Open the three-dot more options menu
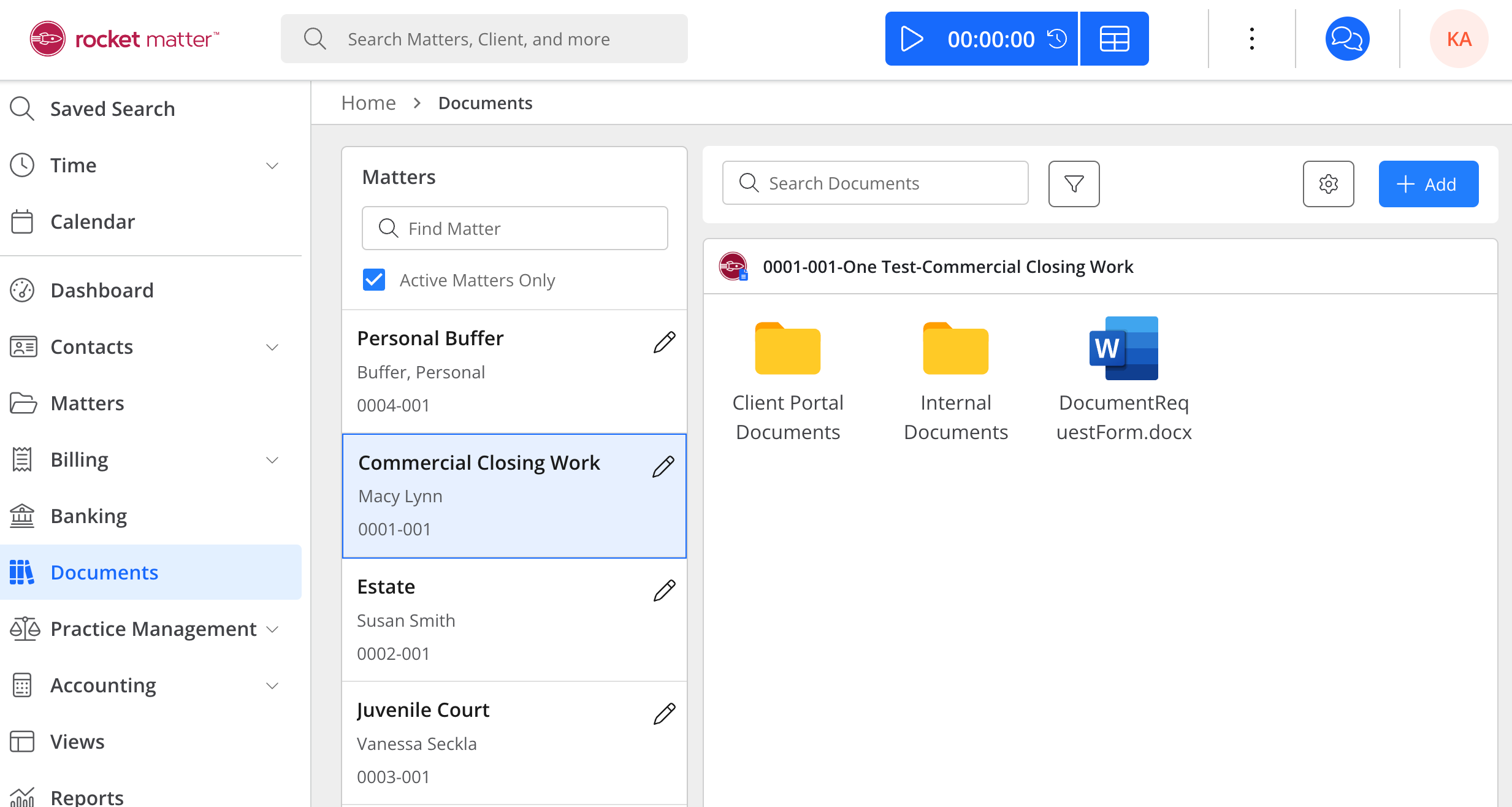Image resolution: width=1512 pixels, height=807 pixels. coord(1251,39)
